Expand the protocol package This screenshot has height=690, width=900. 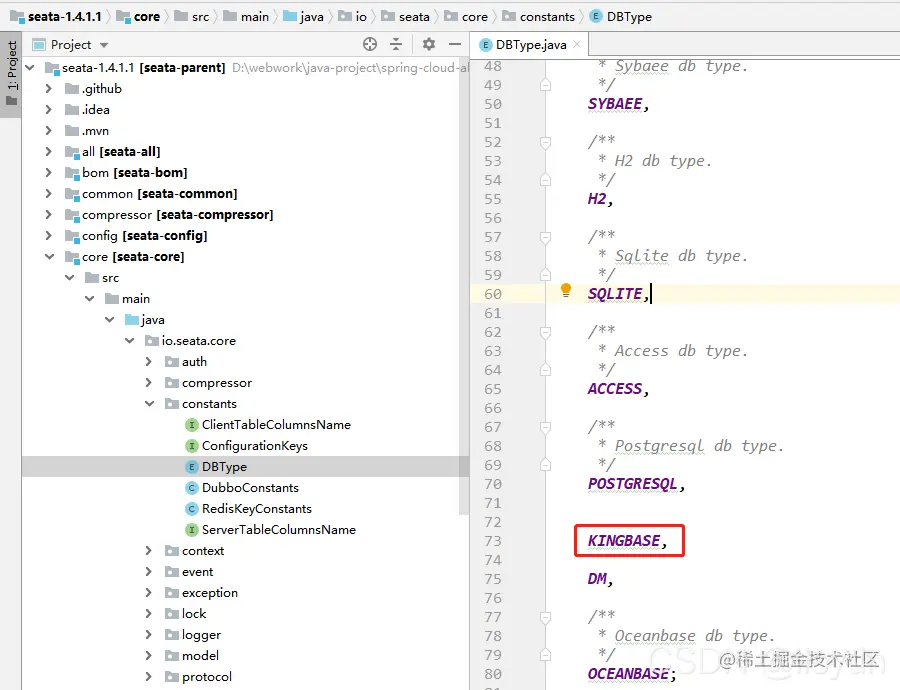tap(149, 677)
